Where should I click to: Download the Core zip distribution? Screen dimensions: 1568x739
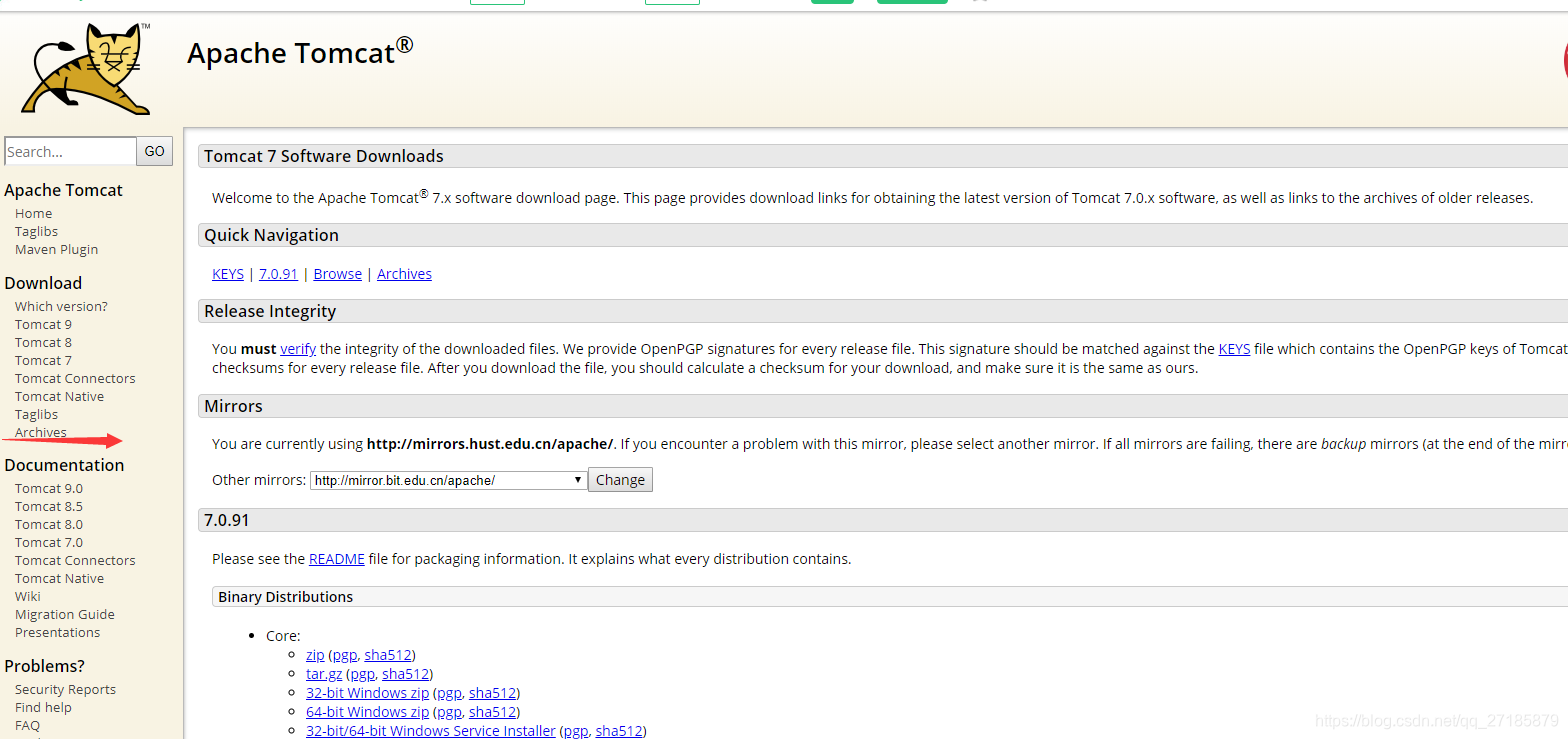[315, 655]
